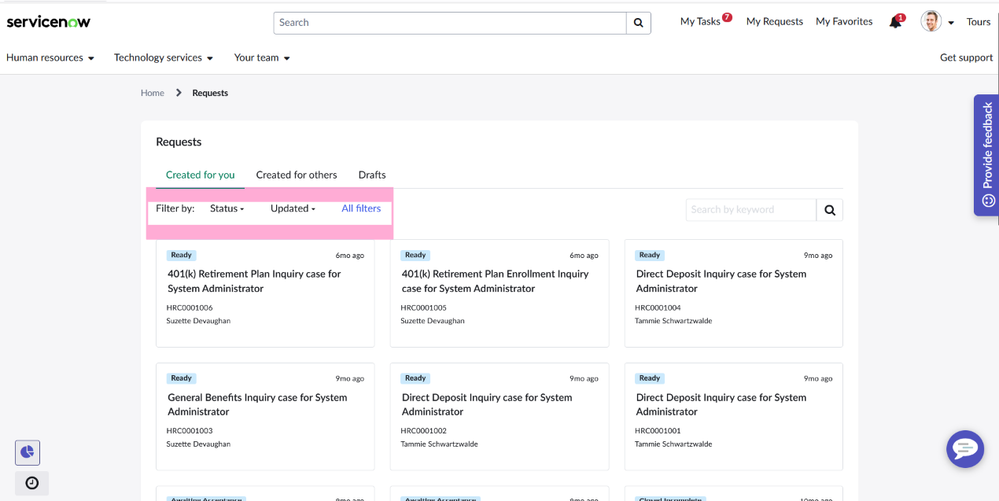Click the clock history icon button
999x501 pixels.
tap(32, 483)
